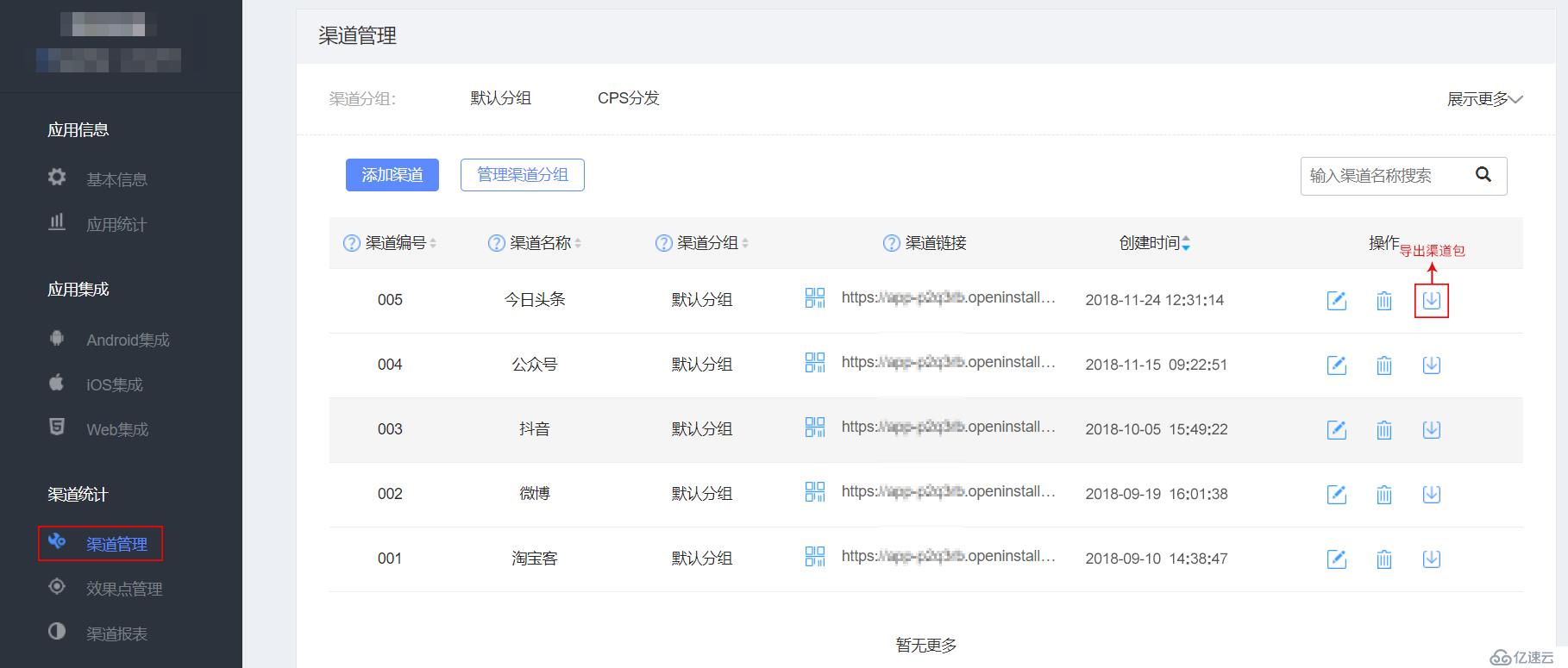Edit the 今日头条 channel row

[1336, 300]
